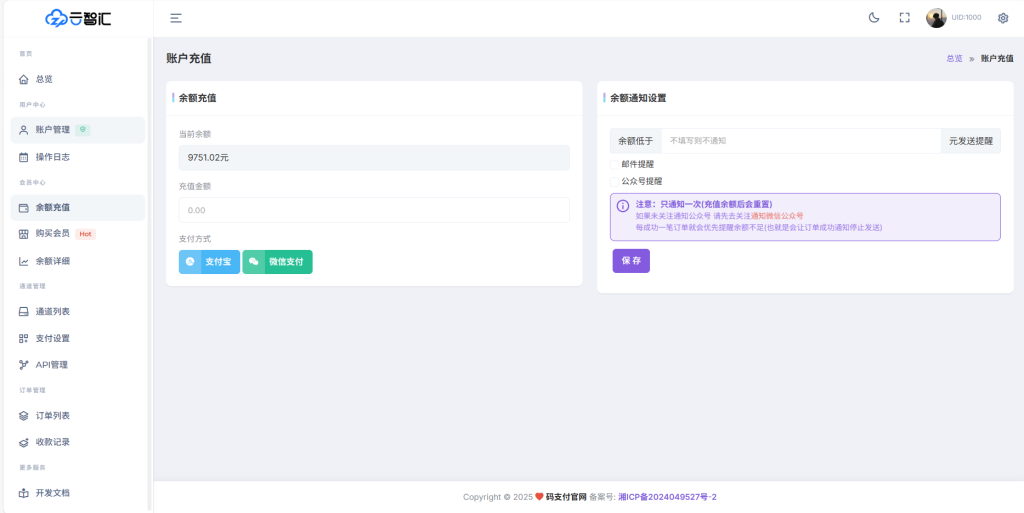Open 湘ICP备2024049527号-2 link
Screen dimensions: 1024x513
coord(667,497)
